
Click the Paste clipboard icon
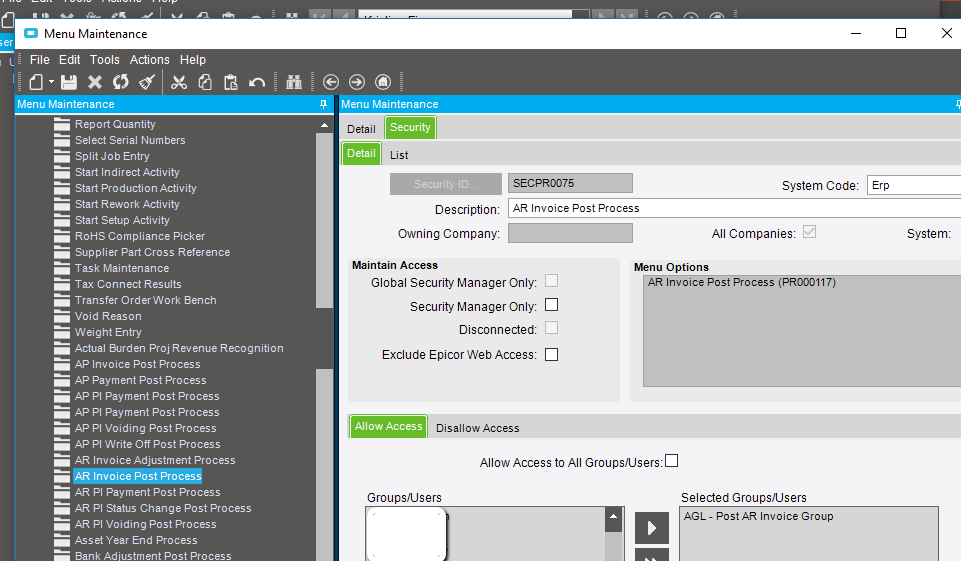click(x=230, y=82)
